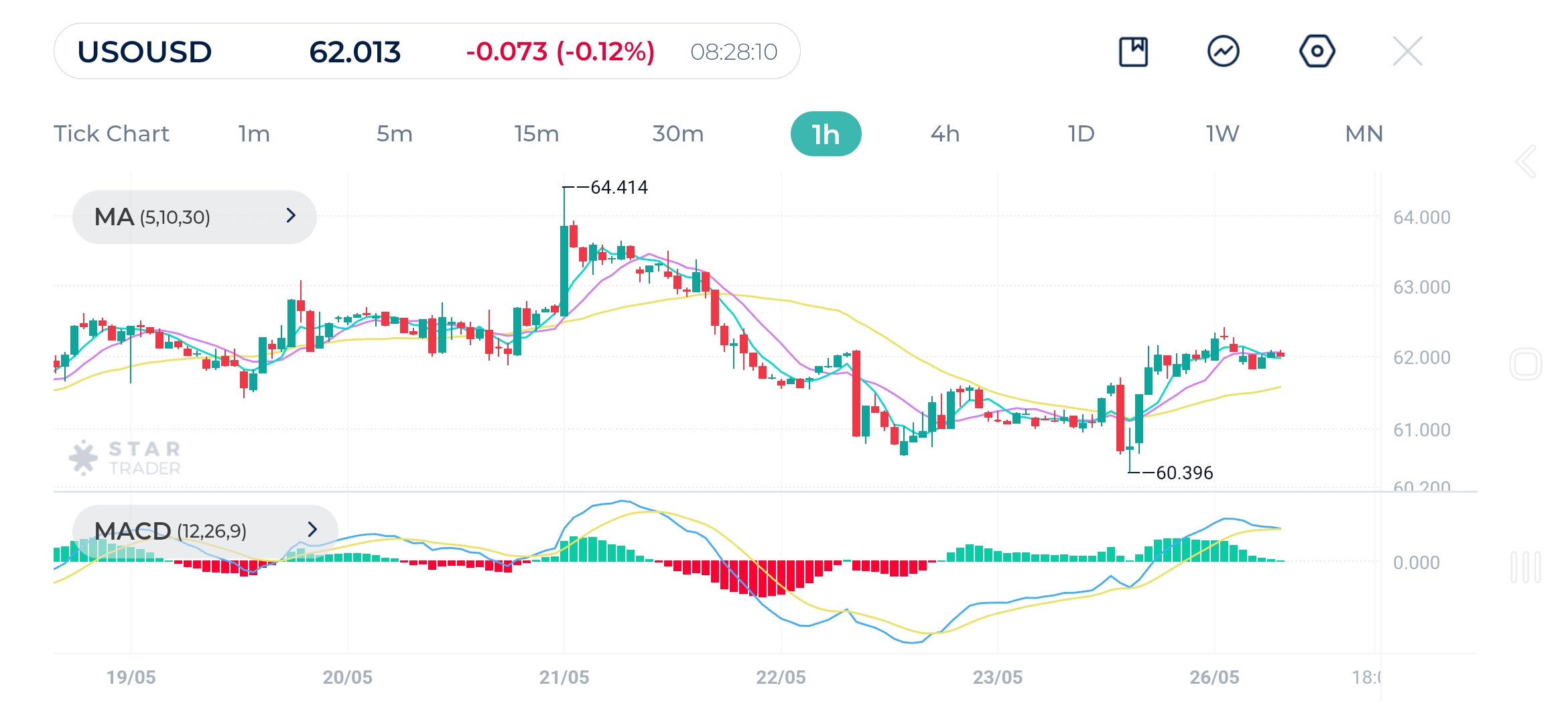The image size is (1568, 724).
Task: Click the USOUSD symbol name
Action: pos(145,52)
